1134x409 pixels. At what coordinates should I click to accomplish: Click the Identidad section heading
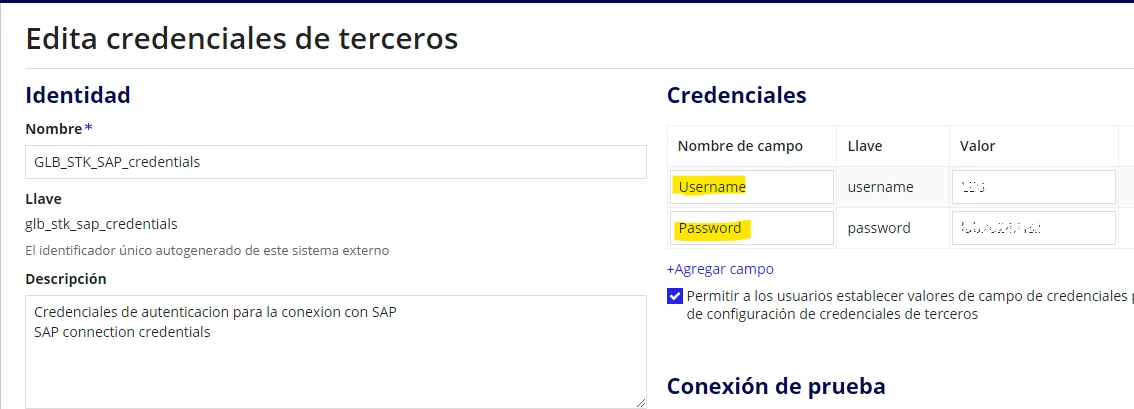(x=78, y=95)
